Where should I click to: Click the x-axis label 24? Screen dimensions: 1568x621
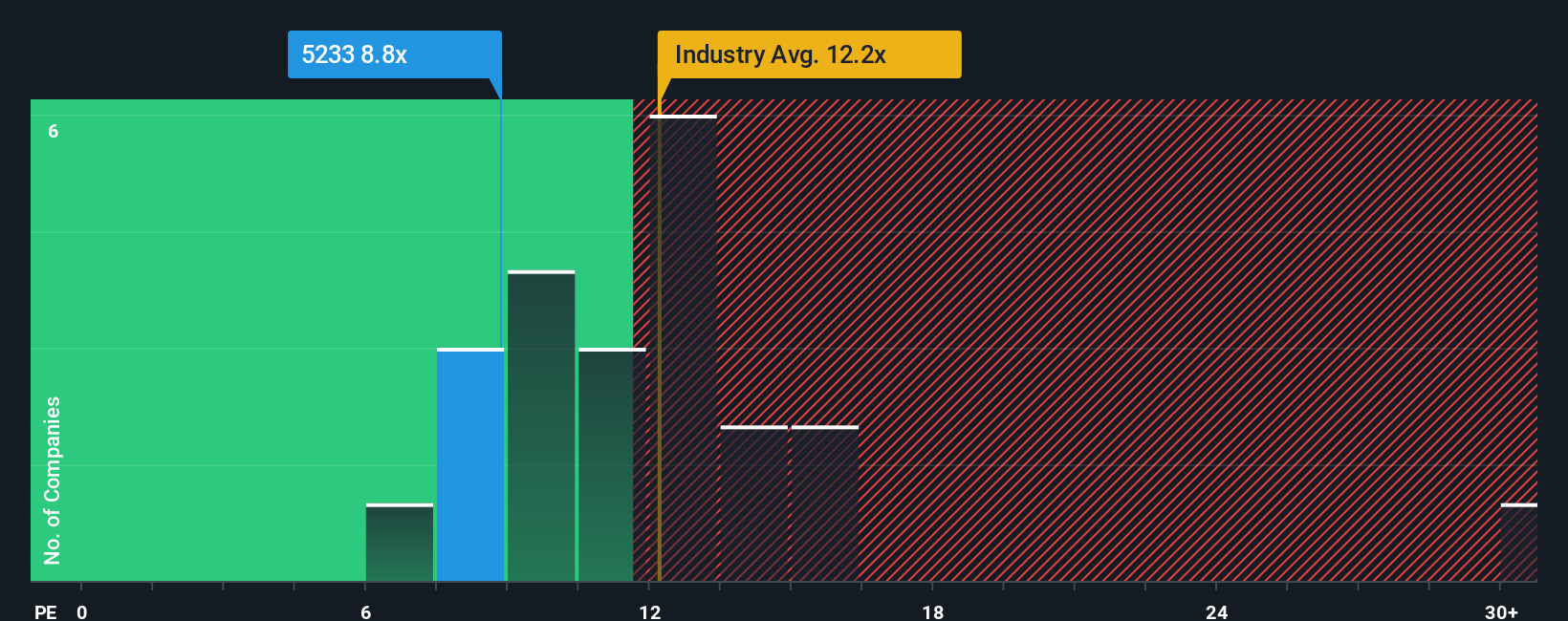point(1216,611)
